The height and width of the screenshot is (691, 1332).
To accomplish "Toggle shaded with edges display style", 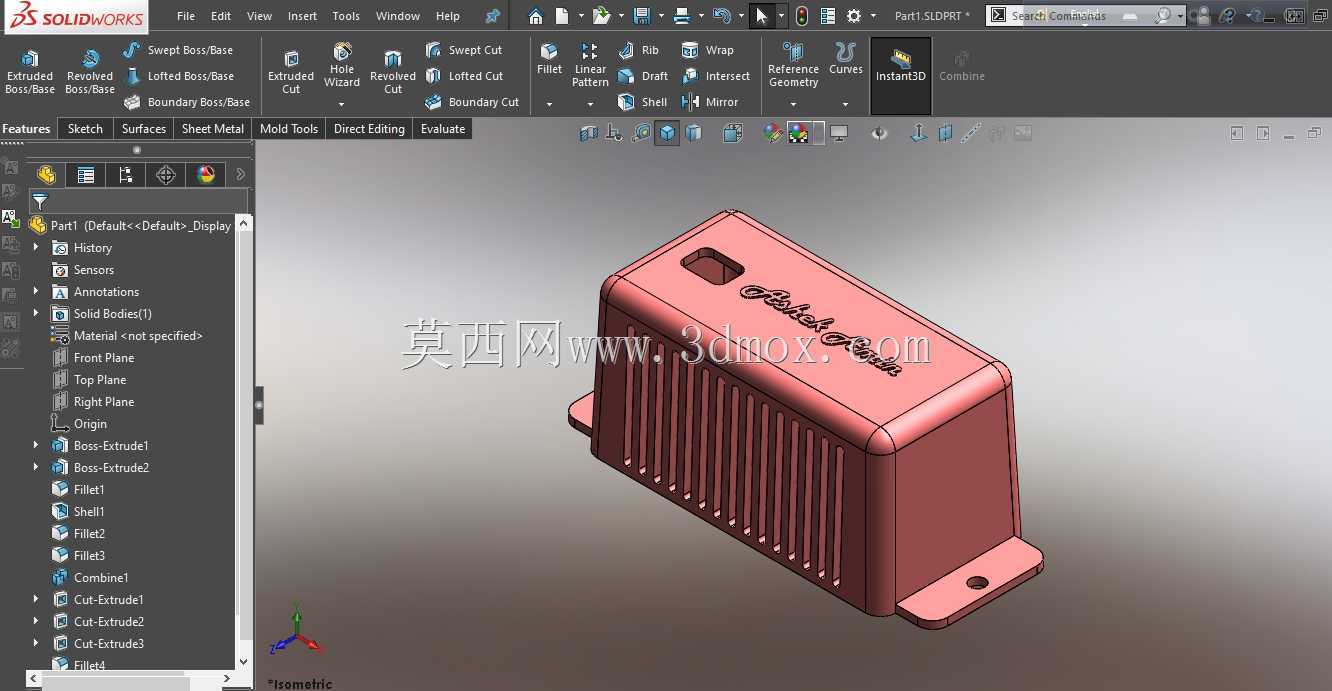I will (x=667, y=133).
